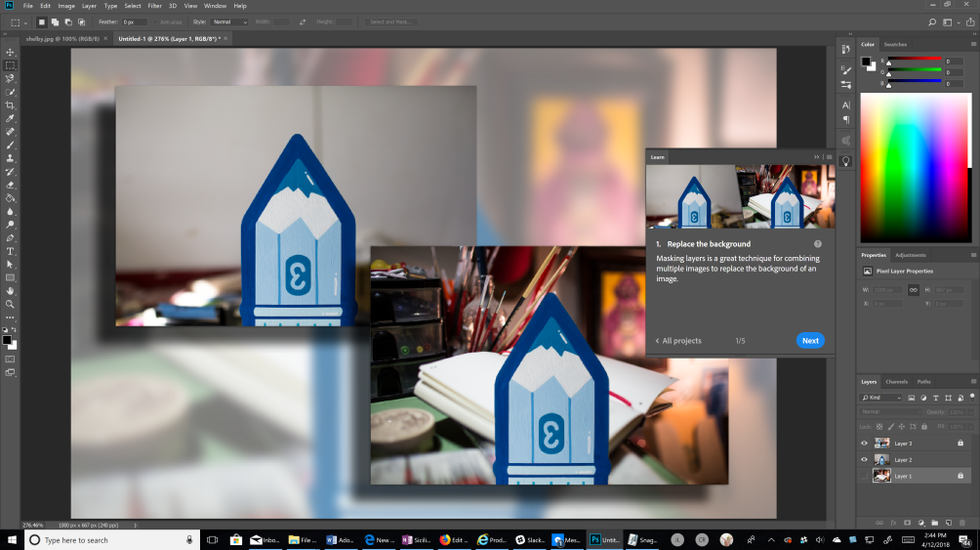Open the Learn panel lightbulb icon
Image resolution: width=980 pixels, height=550 pixels.
[846, 161]
